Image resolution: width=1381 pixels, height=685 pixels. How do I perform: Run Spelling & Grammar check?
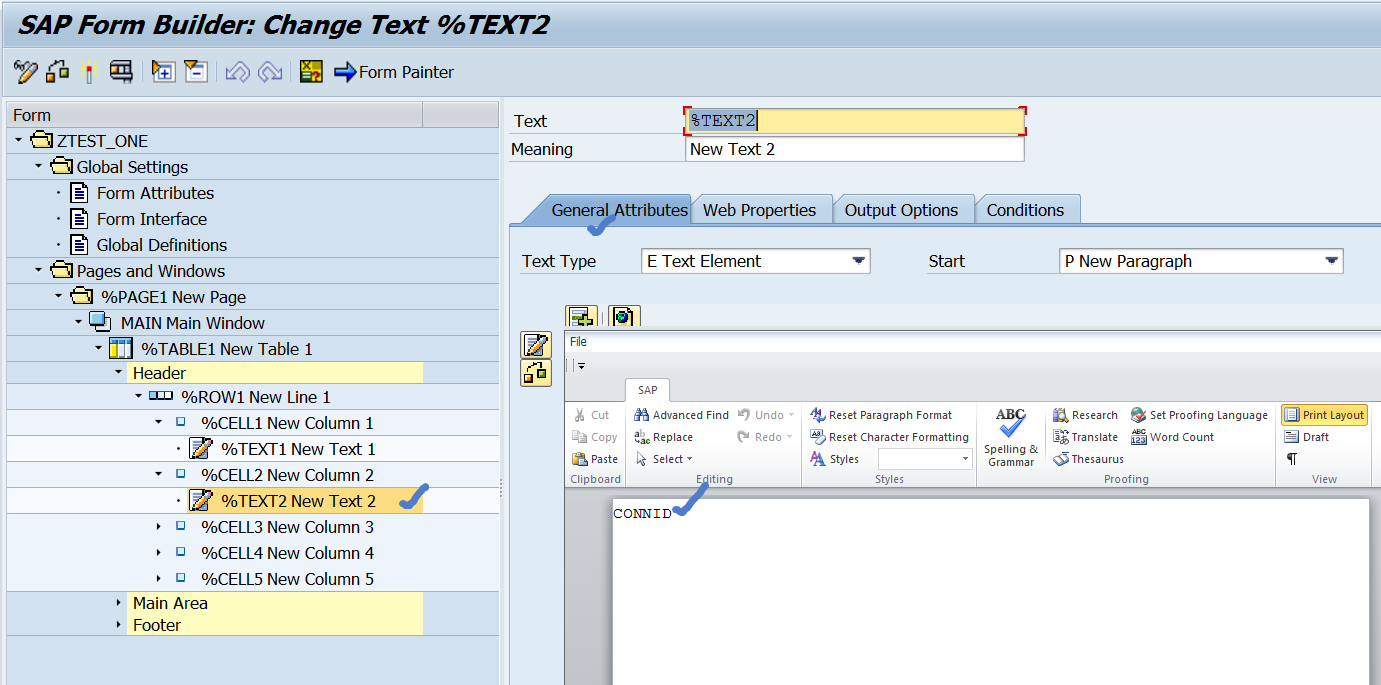tap(1011, 437)
